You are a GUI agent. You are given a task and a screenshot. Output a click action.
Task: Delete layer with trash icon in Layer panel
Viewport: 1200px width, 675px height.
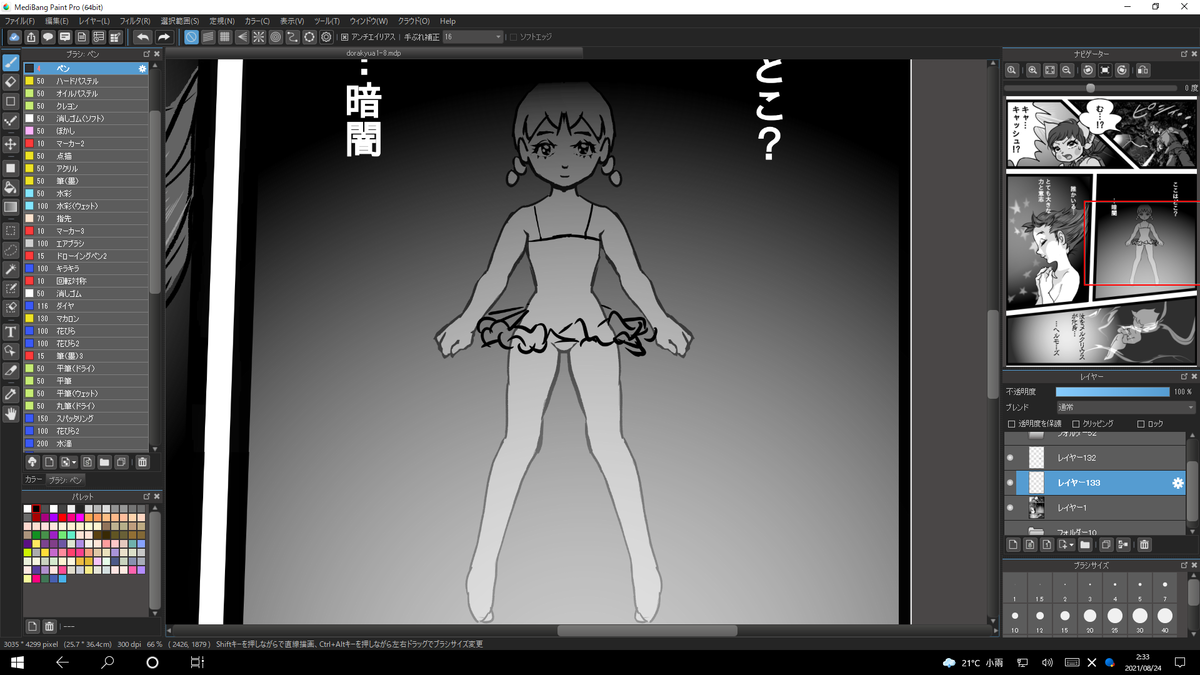1144,545
